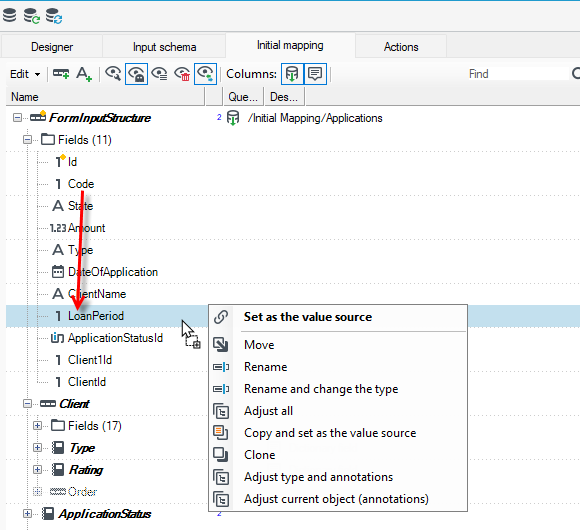Click the plain database icon at top
580x530 pixels.
tap(10, 16)
